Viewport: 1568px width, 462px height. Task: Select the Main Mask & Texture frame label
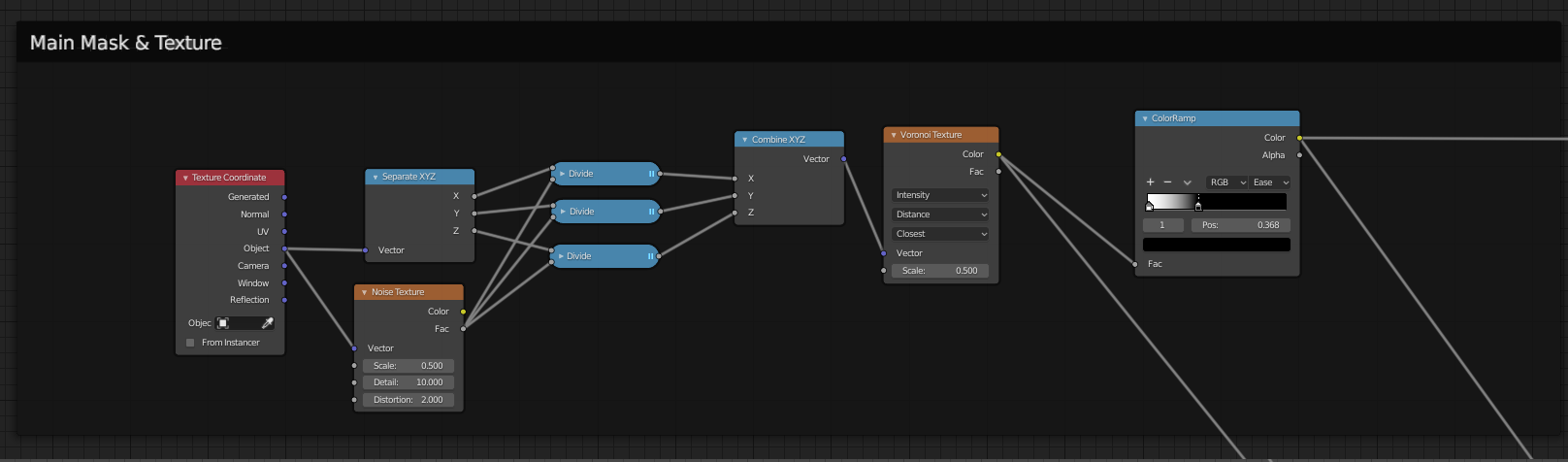click(126, 43)
